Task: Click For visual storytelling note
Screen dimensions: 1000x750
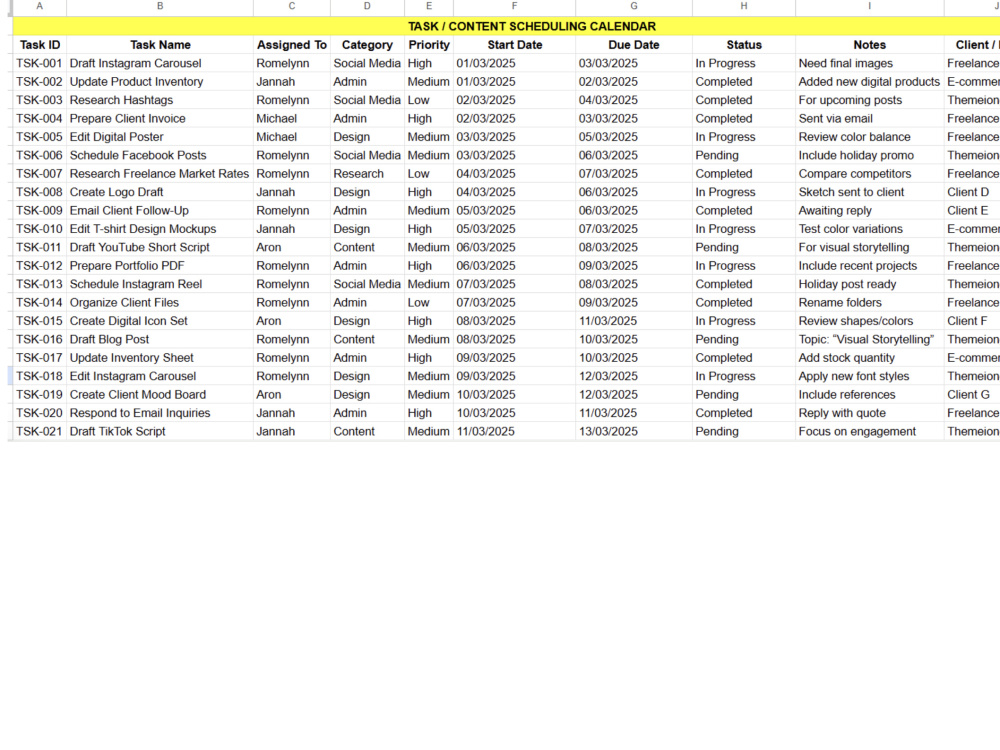Action: click(x=869, y=247)
